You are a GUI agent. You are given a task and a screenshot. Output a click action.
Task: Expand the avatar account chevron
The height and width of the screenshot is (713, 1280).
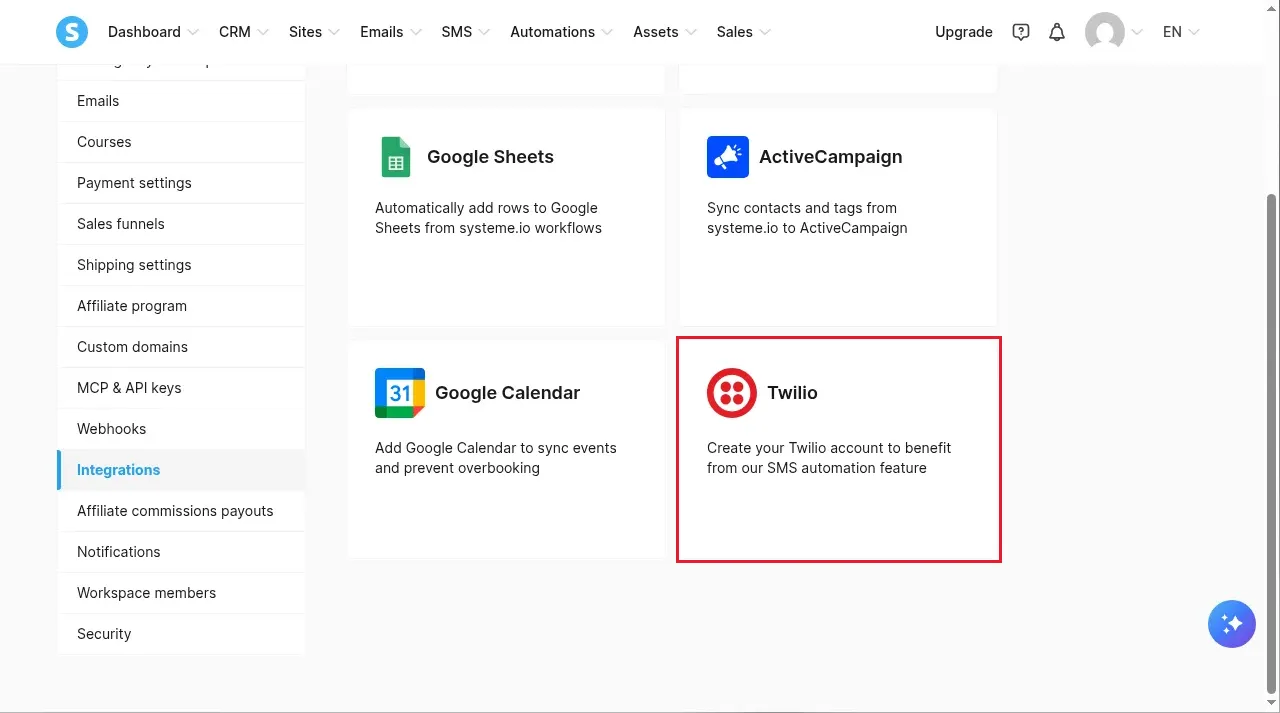1136,32
